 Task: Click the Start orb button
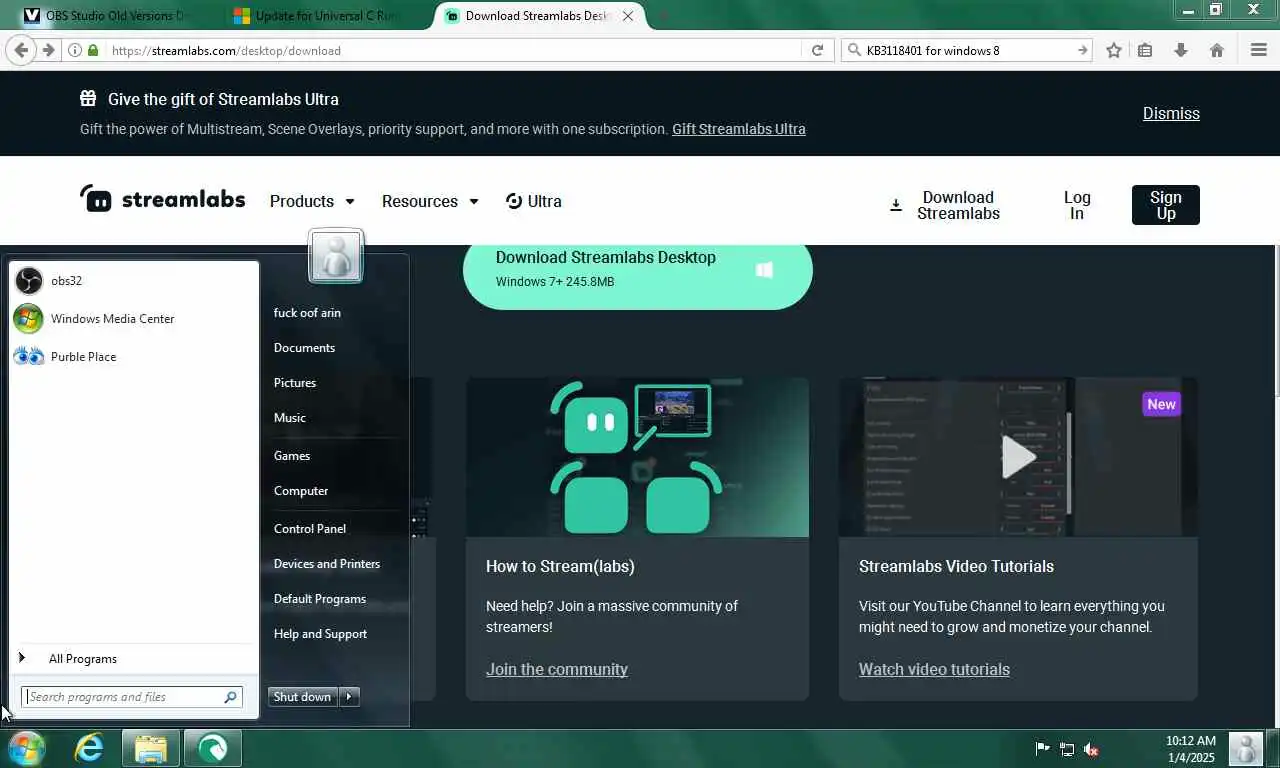pyautogui.click(x=26, y=748)
